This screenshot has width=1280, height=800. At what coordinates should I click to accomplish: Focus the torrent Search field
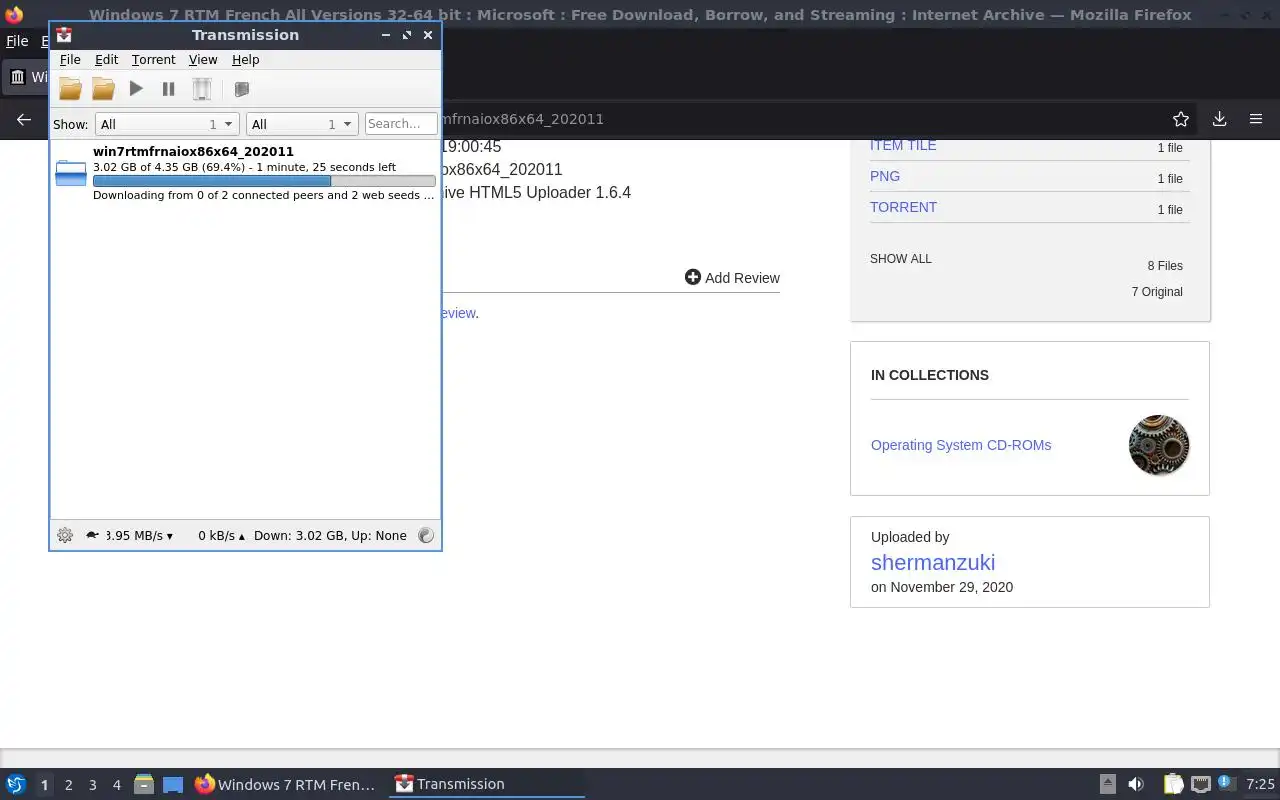tap(401, 124)
